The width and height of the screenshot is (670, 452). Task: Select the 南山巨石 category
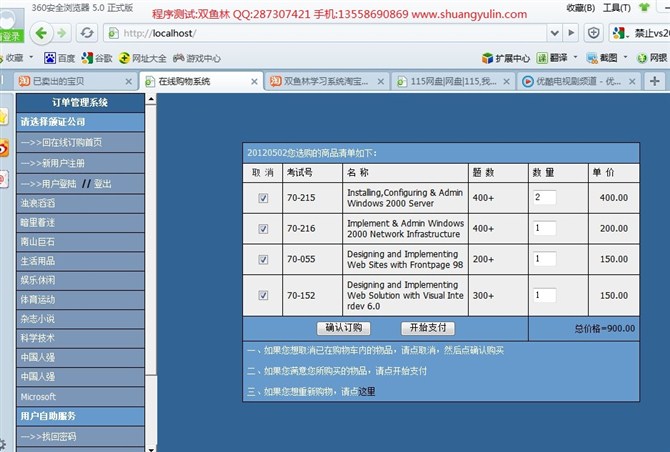point(80,242)
